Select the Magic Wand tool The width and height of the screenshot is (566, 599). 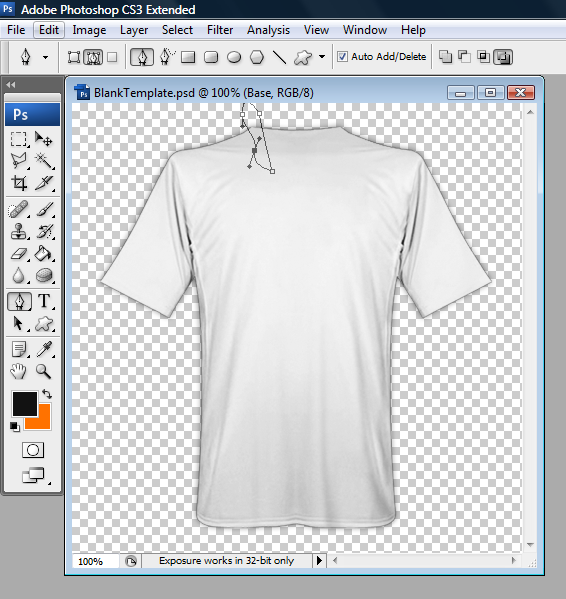44,161
